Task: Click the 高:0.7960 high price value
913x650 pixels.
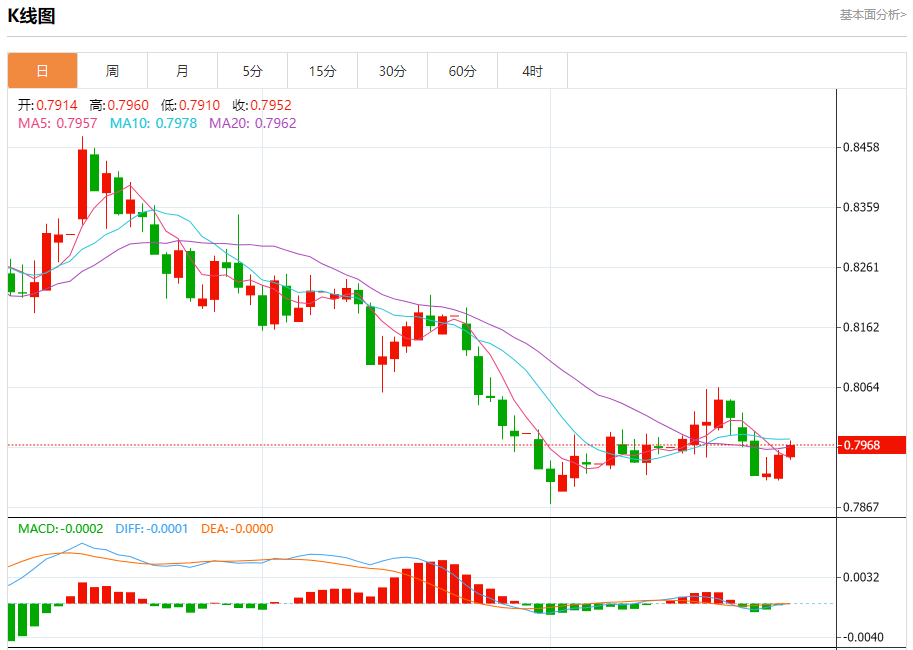Action: tap(119, 105)
